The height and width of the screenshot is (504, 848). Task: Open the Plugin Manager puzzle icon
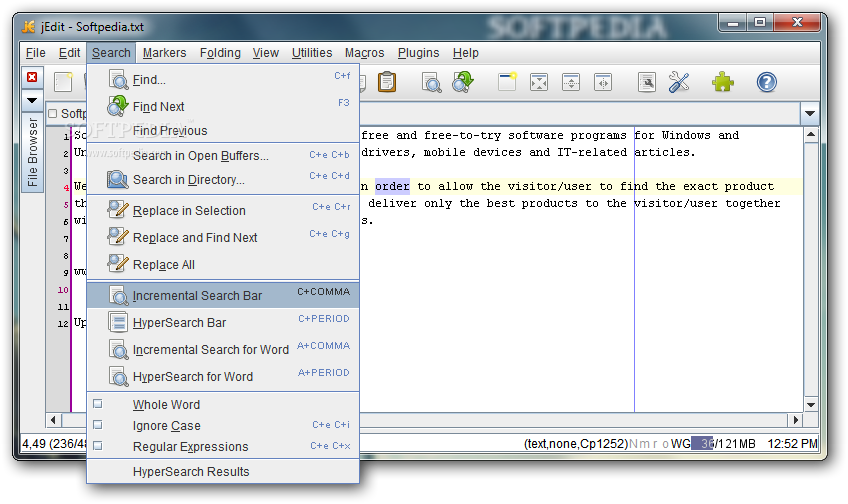point(723,82)
